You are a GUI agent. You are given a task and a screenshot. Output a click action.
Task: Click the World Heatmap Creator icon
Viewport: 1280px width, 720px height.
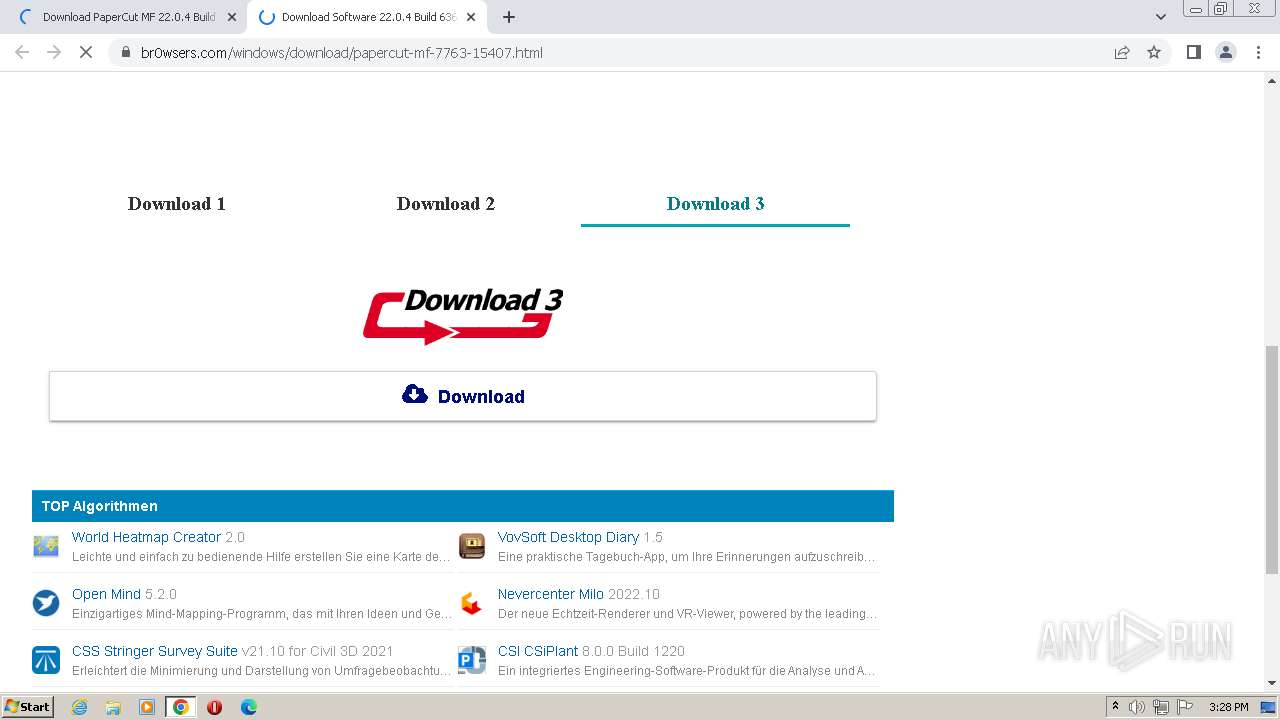click(46, 546)
